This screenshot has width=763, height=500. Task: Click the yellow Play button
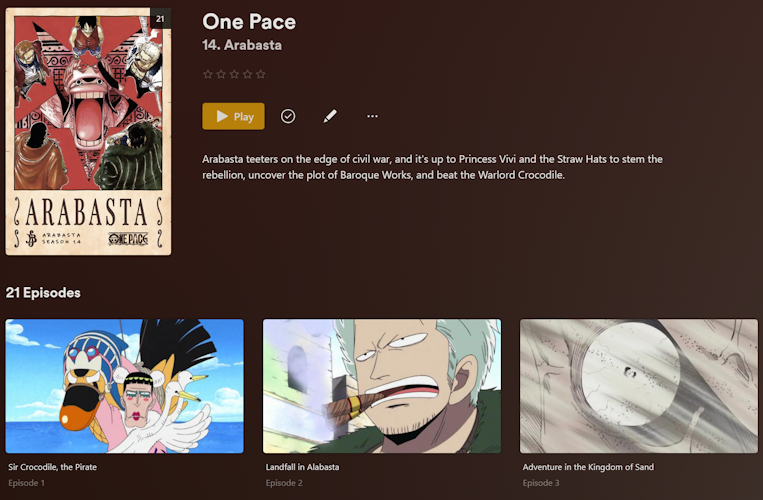click(x=233, y=116)
